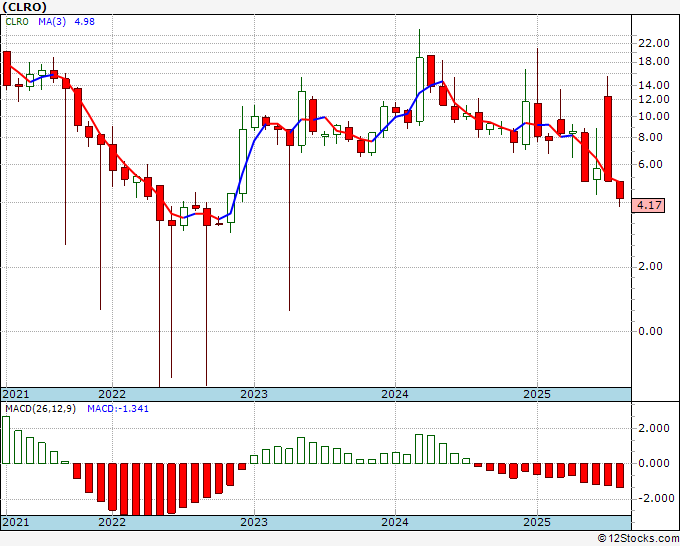Click the last red candle at chart's right edge
The image size is (680, 546).
point(620,191)
